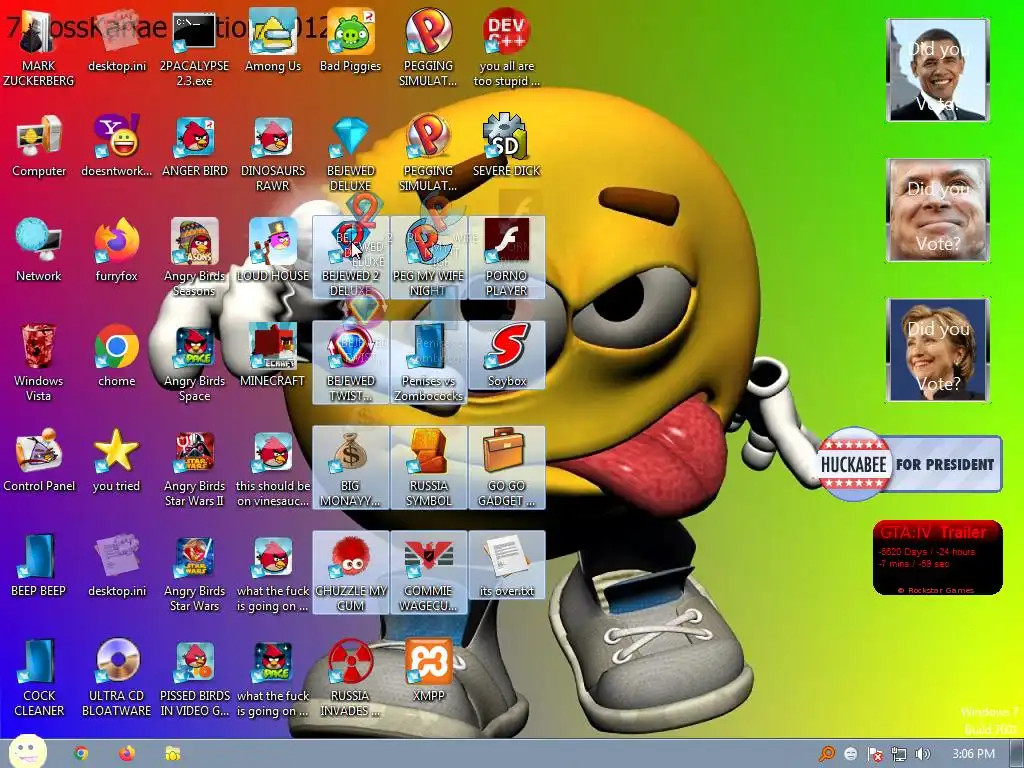Viewport: 1024px width, 768px height.
Task: Open DINOSAURS RAWR icon
Action: (272, 153)
